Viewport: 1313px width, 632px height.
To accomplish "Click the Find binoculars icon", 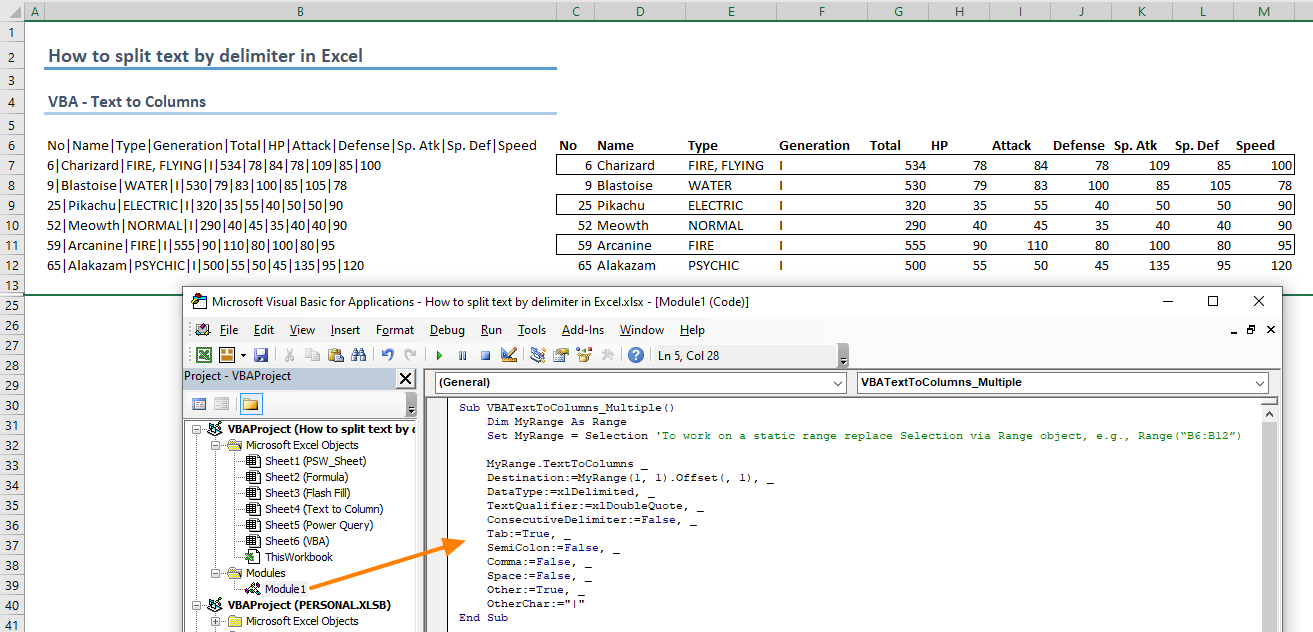I will (357, 355).
